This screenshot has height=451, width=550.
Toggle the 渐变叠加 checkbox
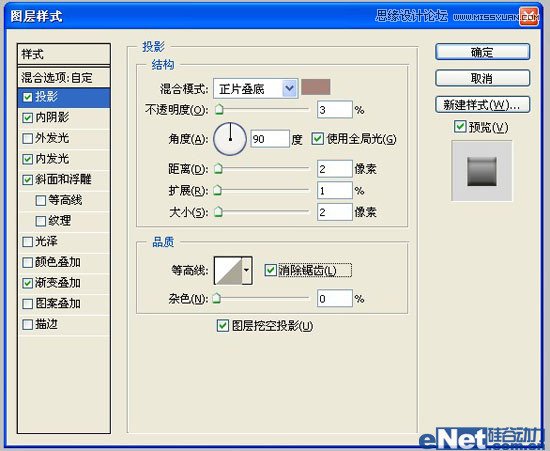27,283
